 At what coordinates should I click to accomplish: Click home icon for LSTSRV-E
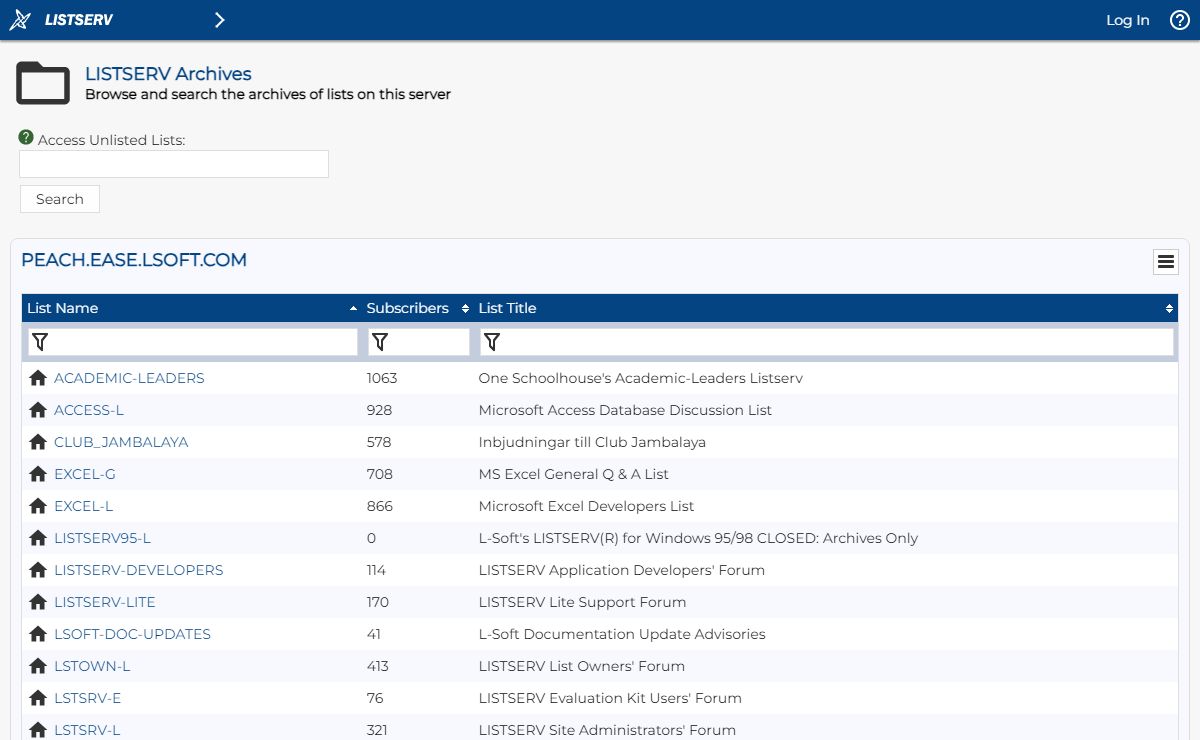(38, 698)
